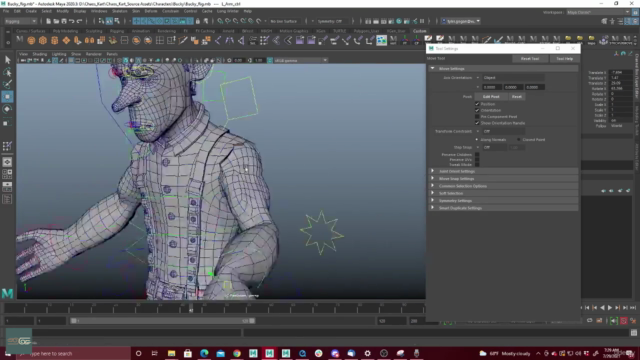Viewport: 640px width, 360px height.
Task: Click the Reset Tool button
Action: 530,59
